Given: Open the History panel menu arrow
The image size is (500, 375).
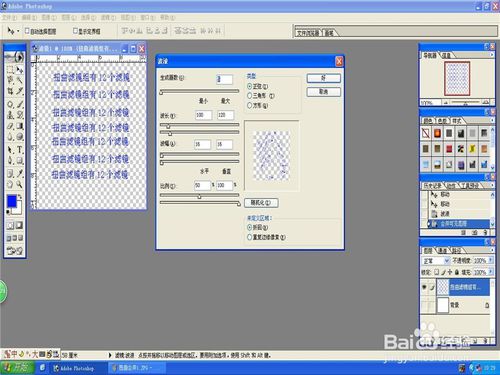Looking at the screenshot, I should [492, 185].
